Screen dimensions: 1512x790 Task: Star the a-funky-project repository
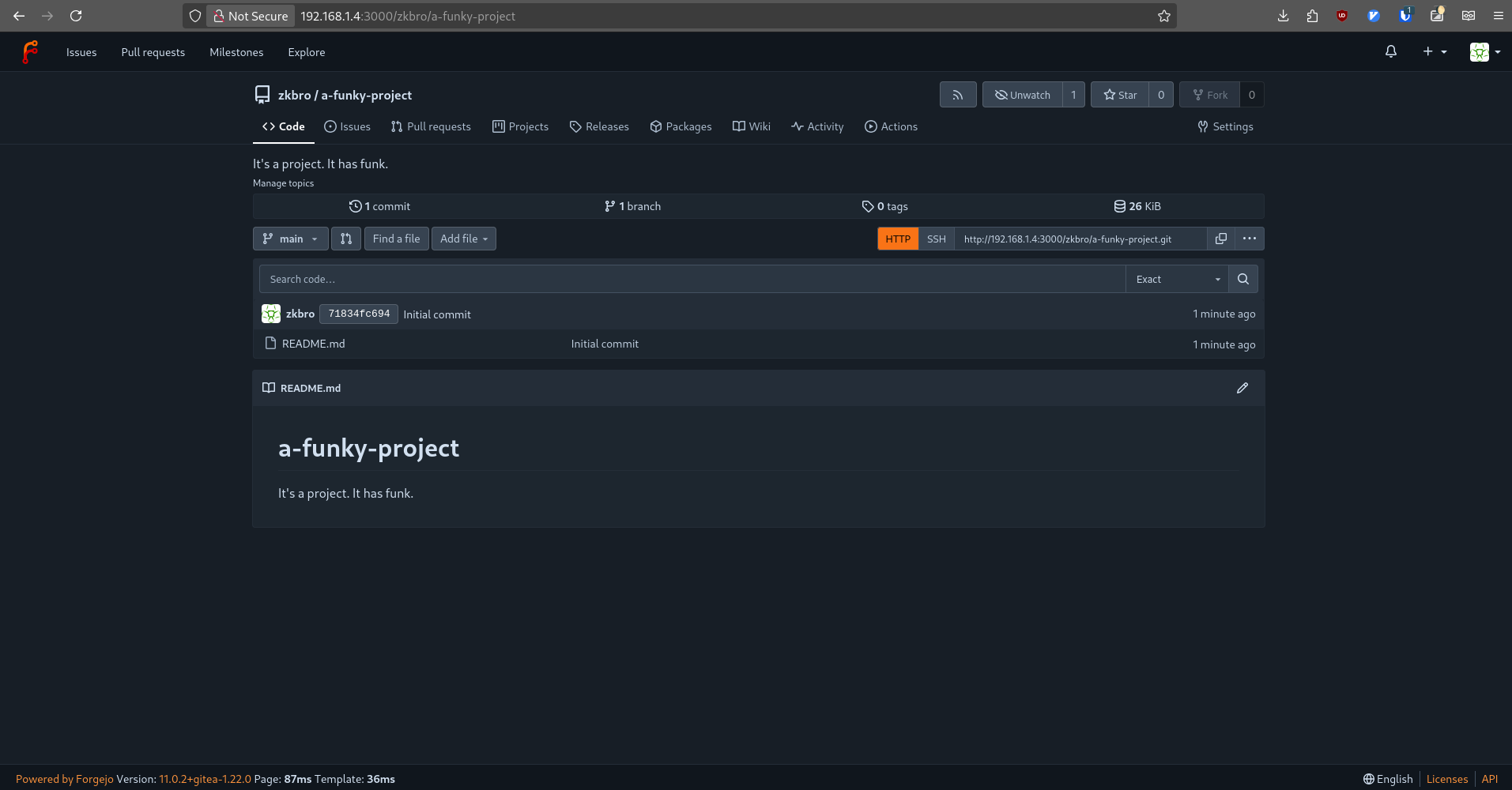click(x=1120, y=95)
